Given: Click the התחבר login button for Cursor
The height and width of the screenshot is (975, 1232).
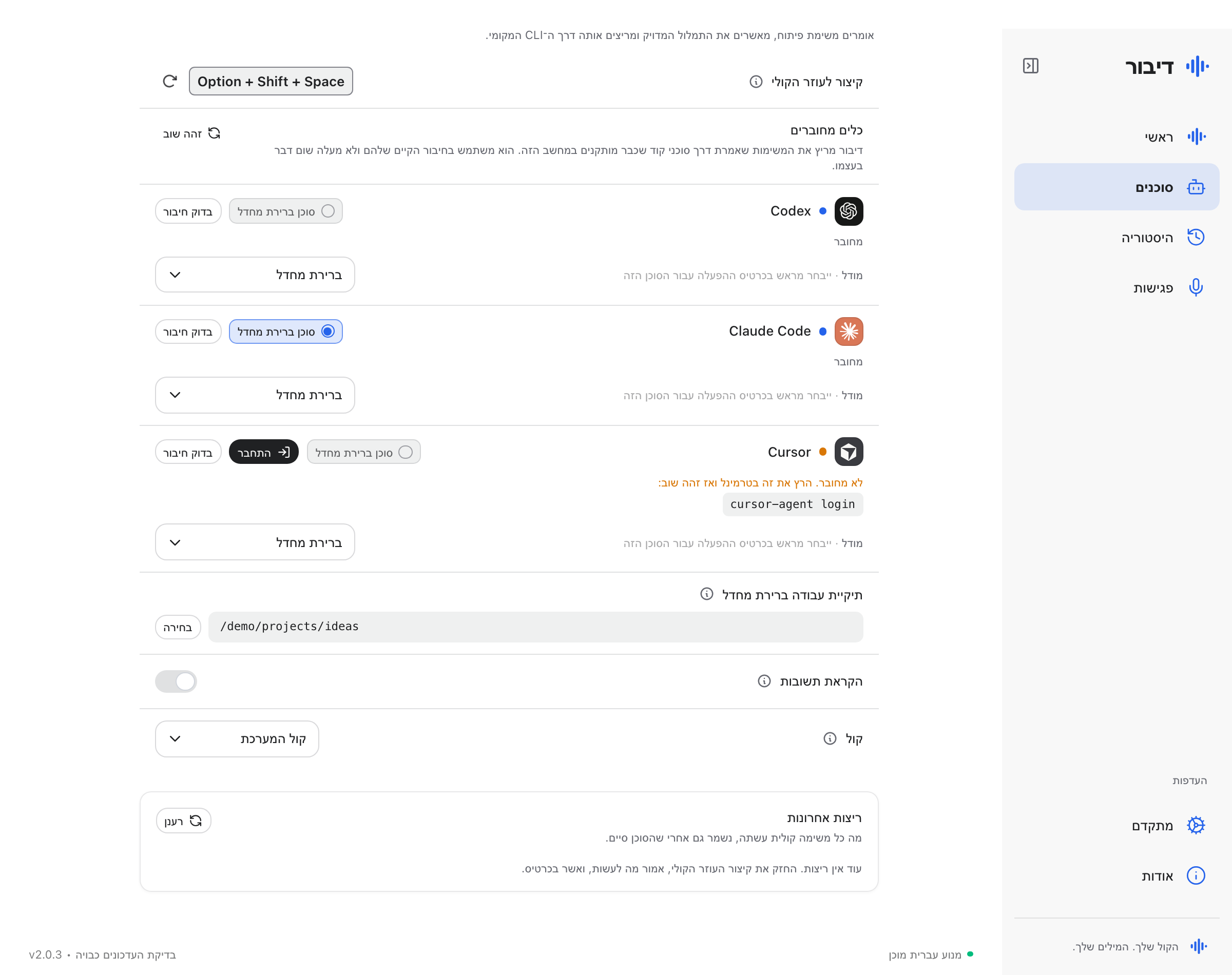Looking at the screenshot, I should point(263,452).
